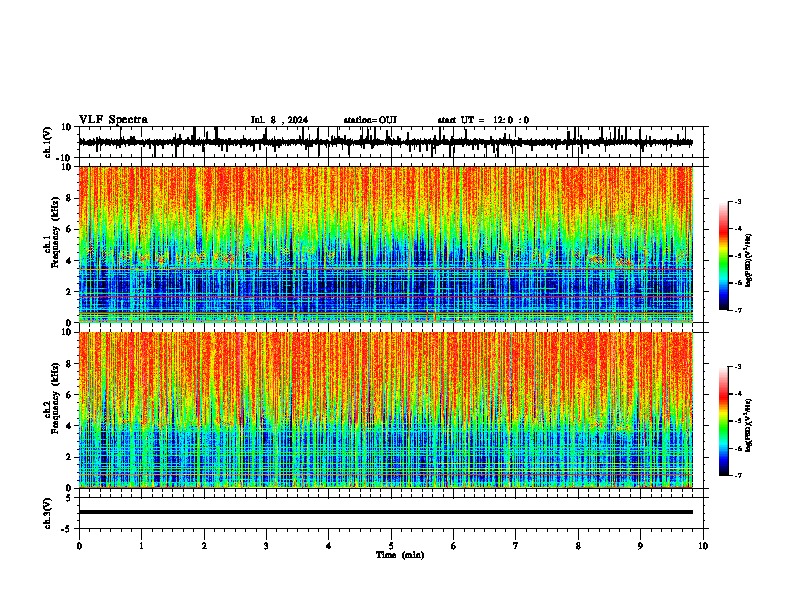Click the Time (min) axis label
Screen dimensions: 792x612
400,555
